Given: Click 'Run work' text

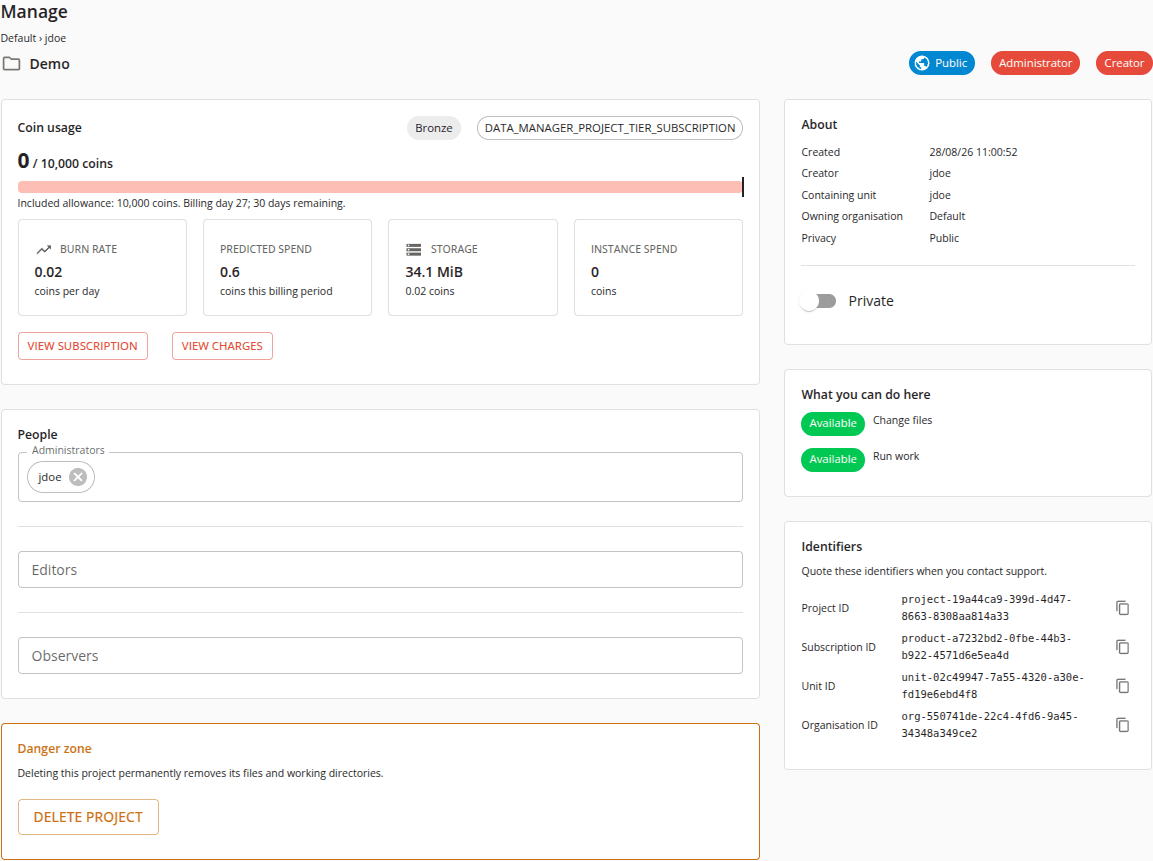Looking at the screenshot, I should point(896,457).
